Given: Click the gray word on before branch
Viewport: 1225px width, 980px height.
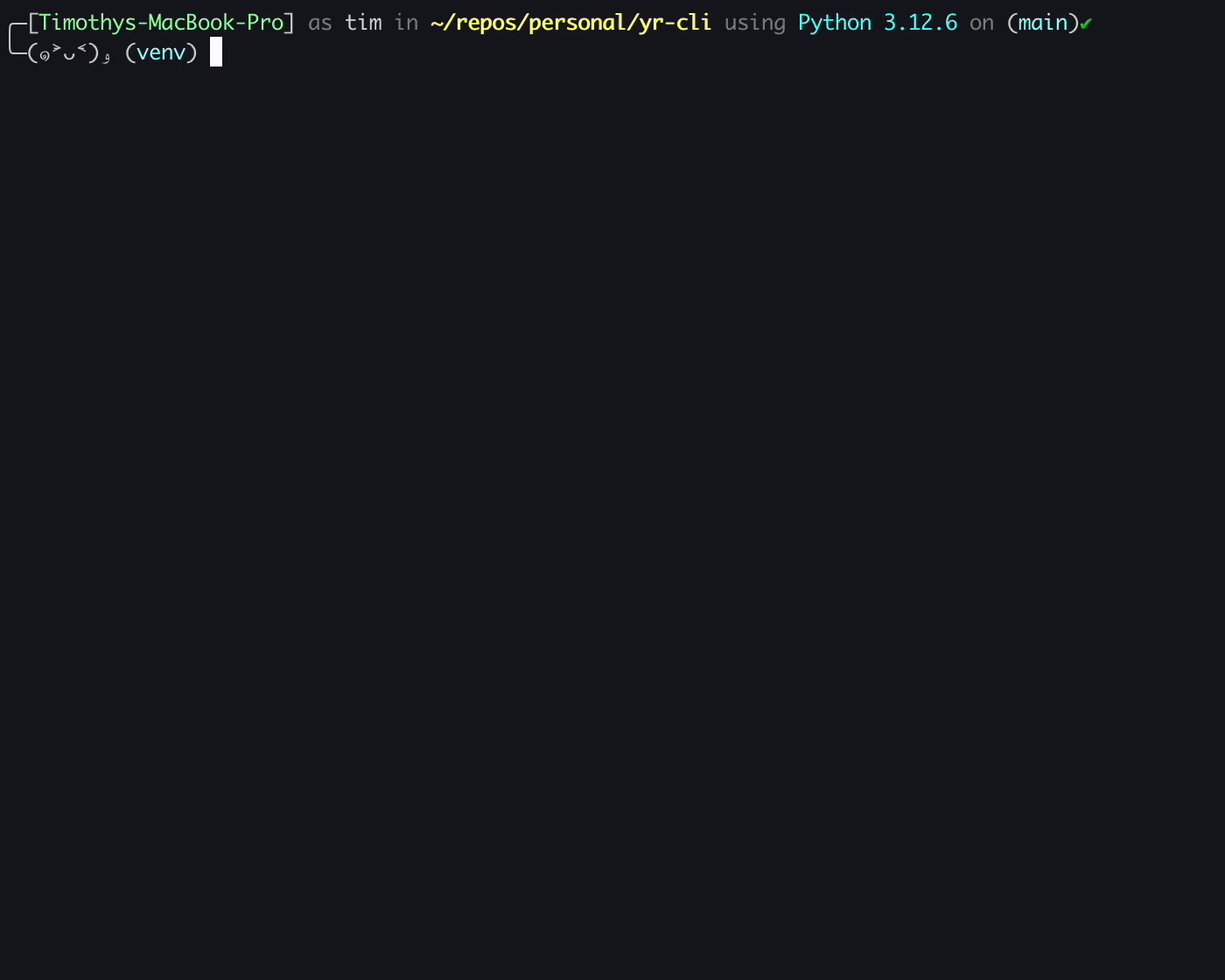Looking at the screenshot, I should tap(982, 24).
